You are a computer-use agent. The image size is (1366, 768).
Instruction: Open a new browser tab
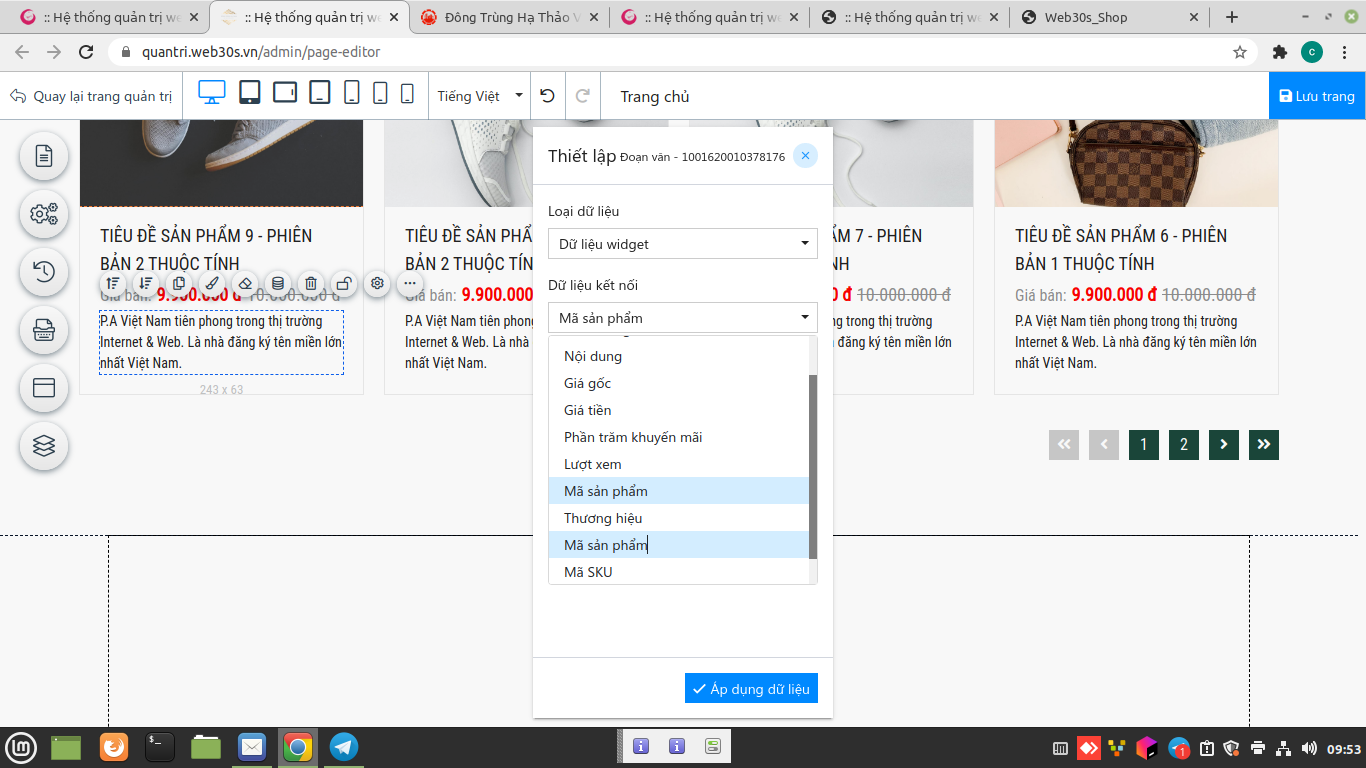tap(1232, 17)
